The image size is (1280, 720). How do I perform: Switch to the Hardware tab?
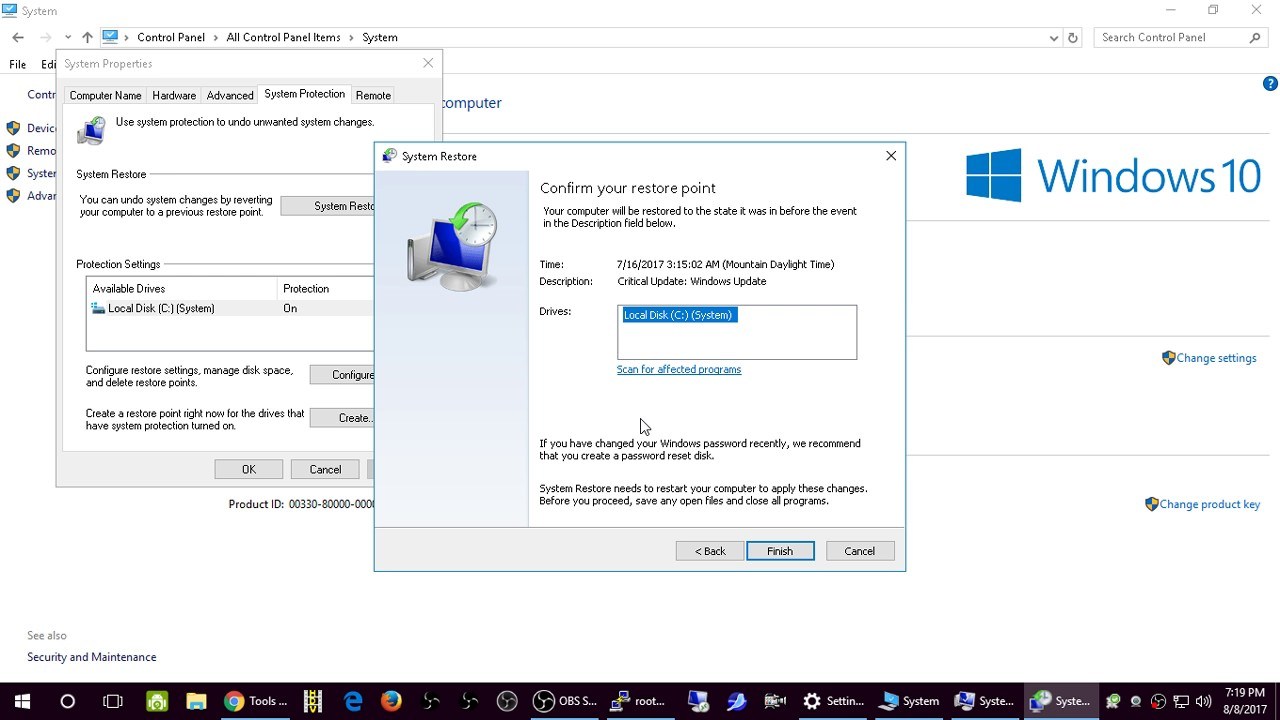click(174, 95)
